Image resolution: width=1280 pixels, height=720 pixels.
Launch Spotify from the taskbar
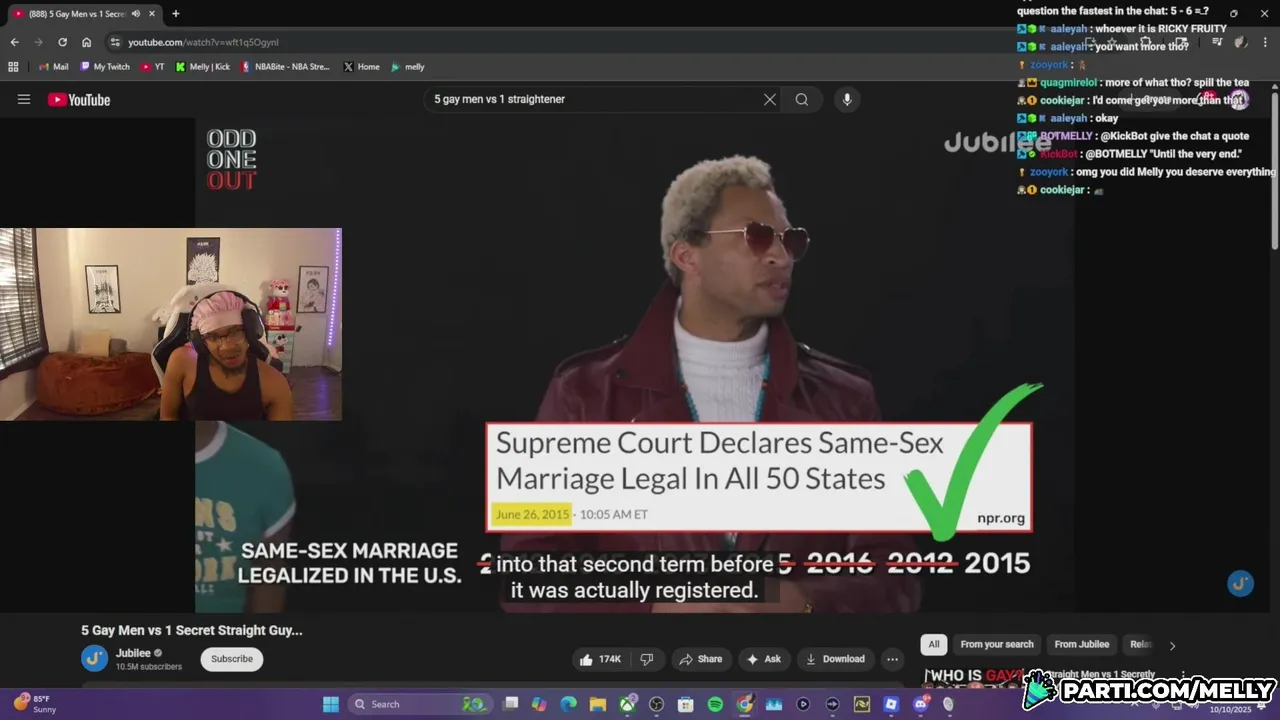[715, 704]
